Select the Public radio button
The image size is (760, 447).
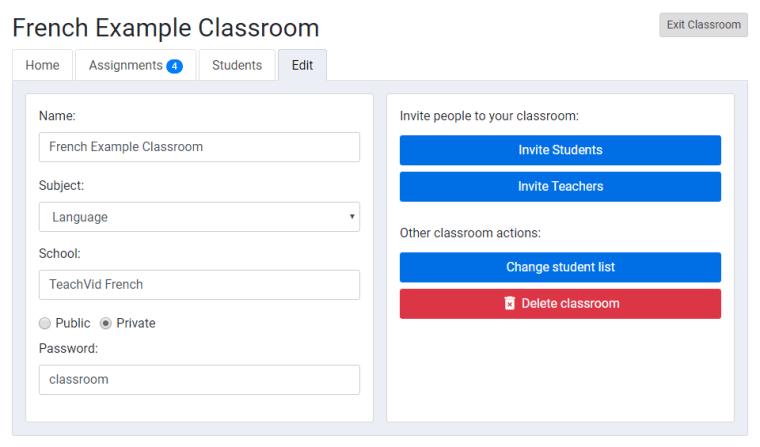[44, 323]
